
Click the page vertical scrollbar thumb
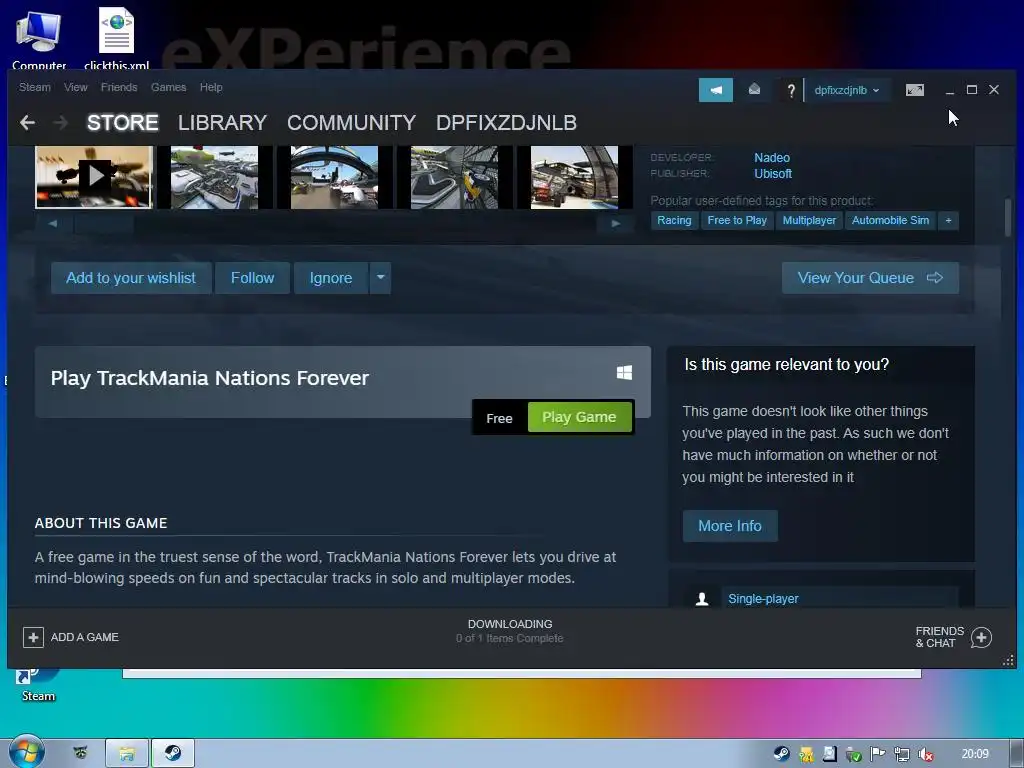pyautogui.click(x=1008, y=217)
